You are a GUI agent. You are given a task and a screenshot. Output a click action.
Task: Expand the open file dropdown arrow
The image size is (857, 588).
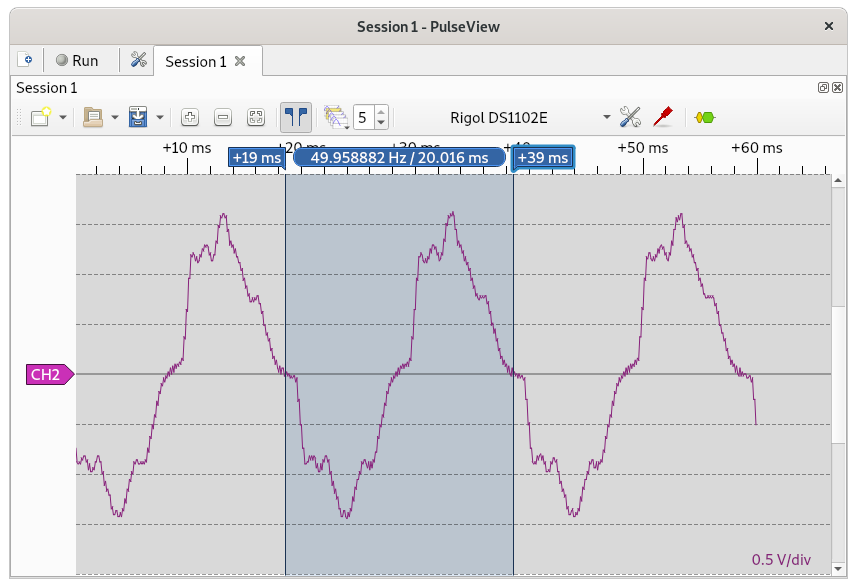click(x=115, y=117)
